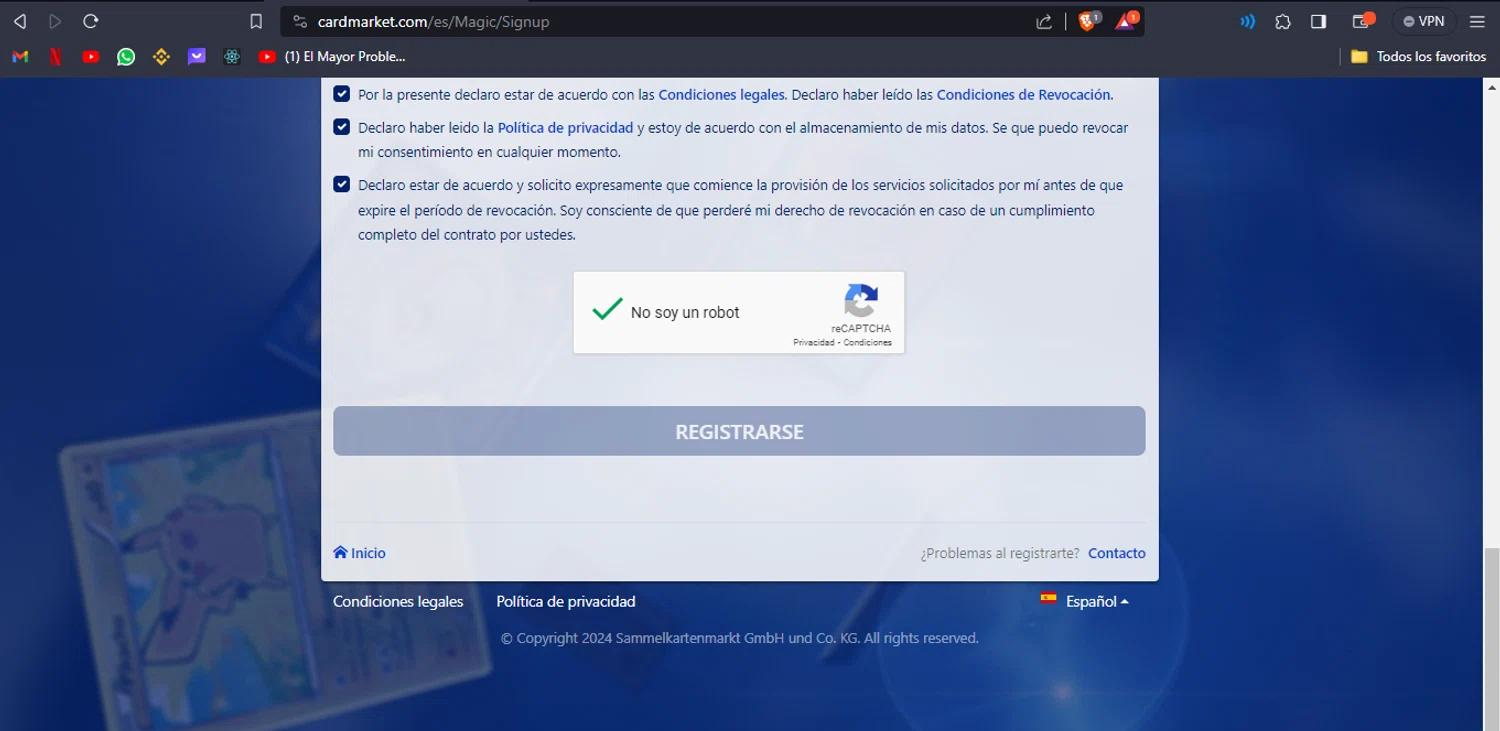Open the Brave Shields lion icon
This screenshot has width=1500, height=731.
pos(1088,21)
